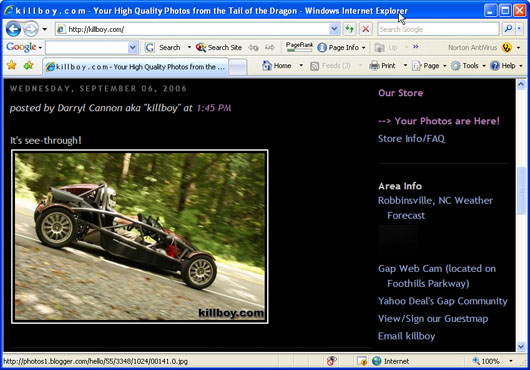530x370 pixels.
Task: Click the Norton AntiVirus icon
Action: coord(506,48)
